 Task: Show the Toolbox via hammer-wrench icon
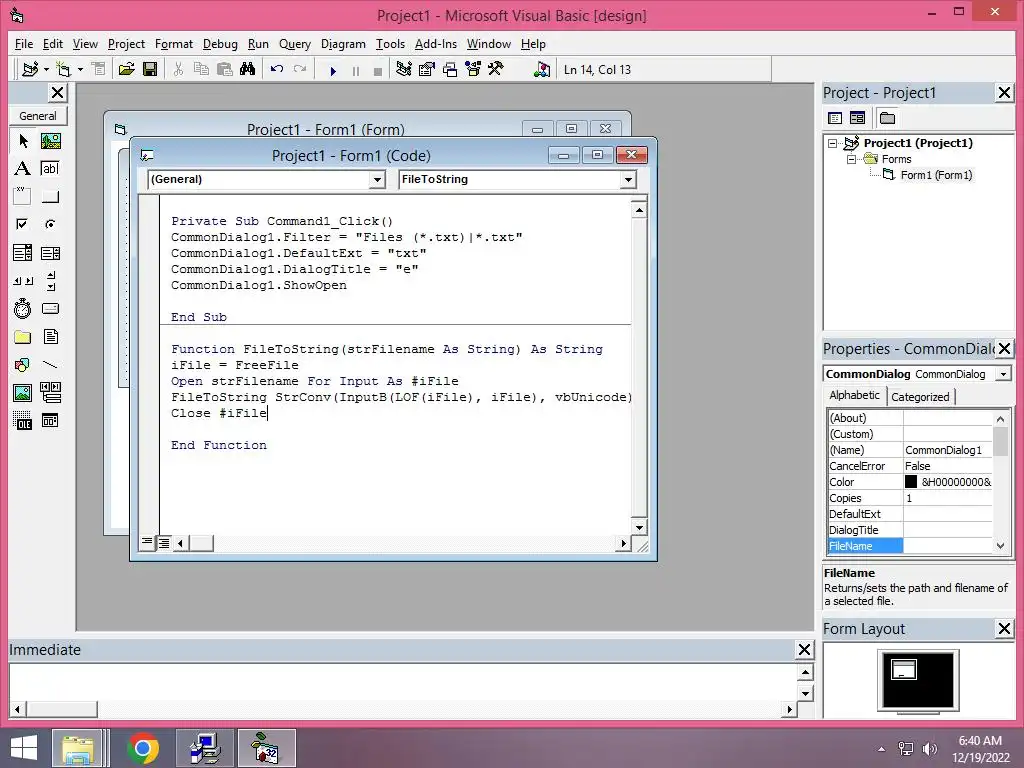point(496,69)
